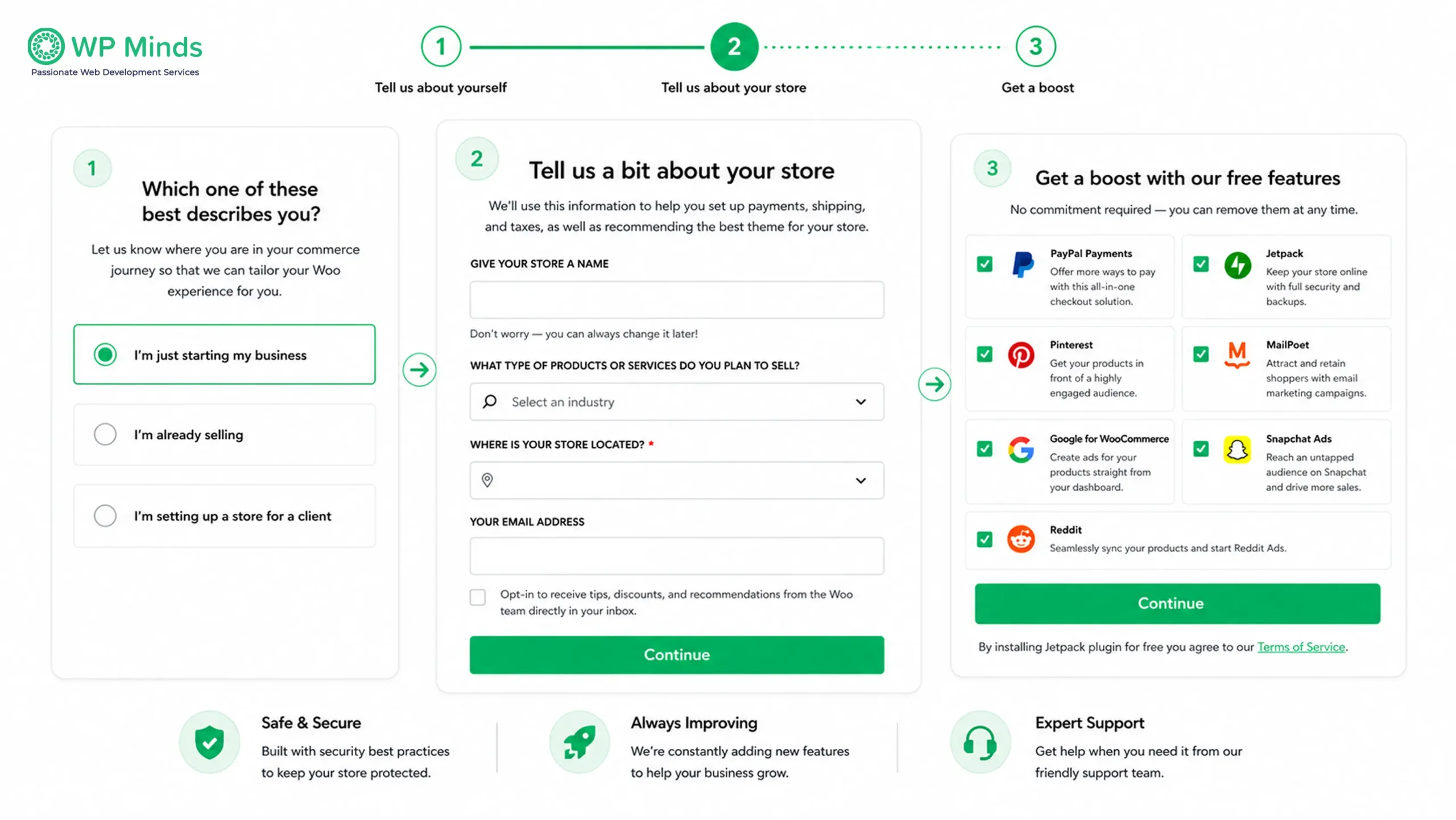
Task: Click the Always Improving rocket icon
Action: point(579,742)
